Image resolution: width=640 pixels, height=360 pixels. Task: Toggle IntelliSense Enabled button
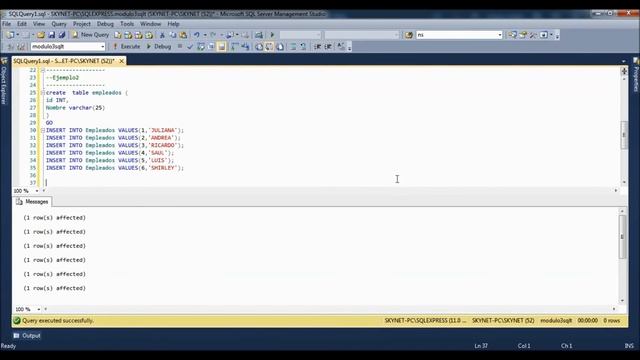(x=221, y=47)
